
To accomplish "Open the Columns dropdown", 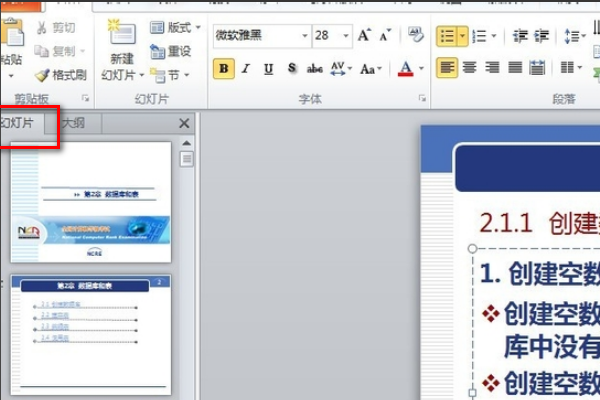I will (571, 68).
